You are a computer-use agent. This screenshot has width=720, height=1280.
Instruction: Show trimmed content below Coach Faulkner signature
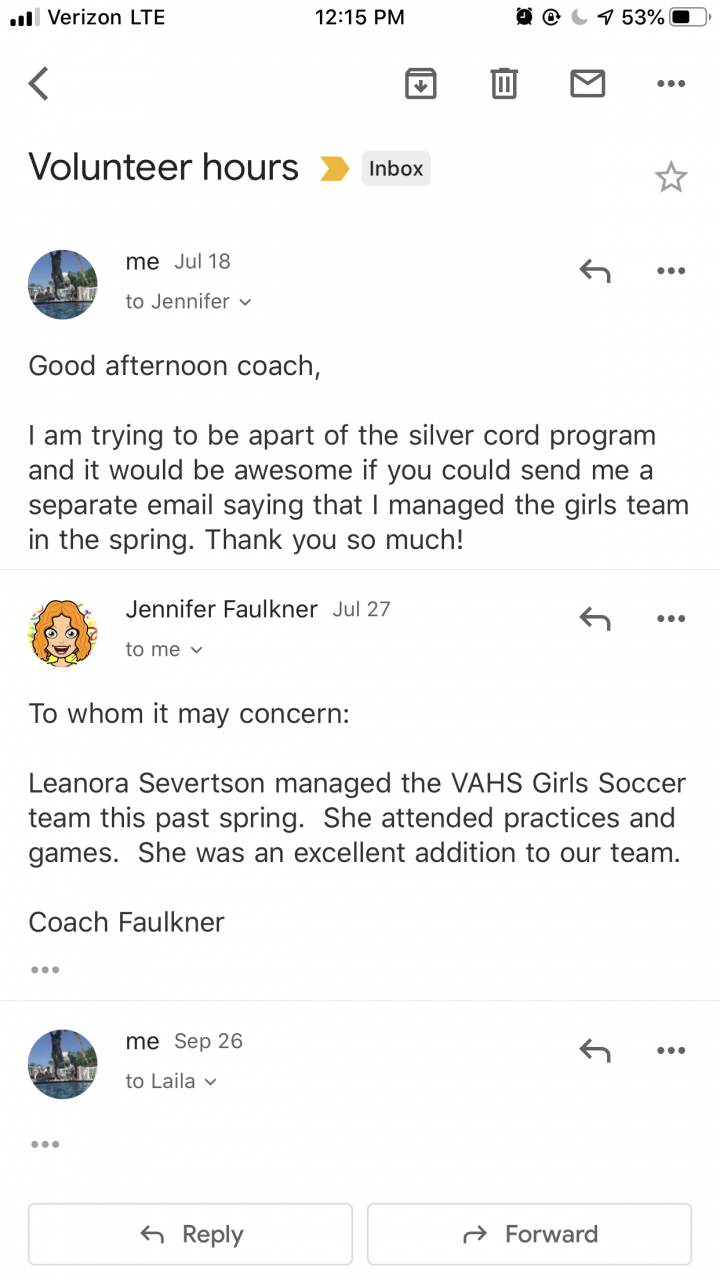click(45, 969)
